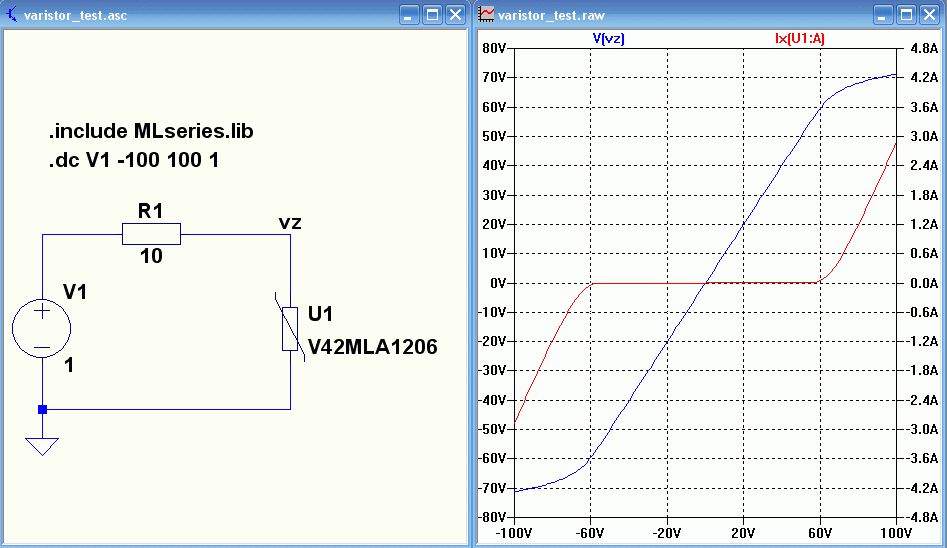947x548 pixels.
Task: Click the ground symbol in schematic
Action: 42,446
